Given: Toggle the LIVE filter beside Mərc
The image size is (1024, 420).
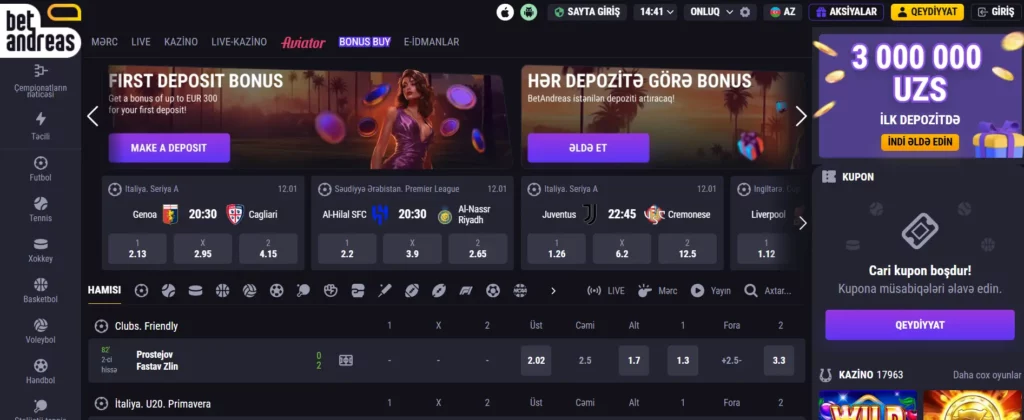Looking at the screenshot, I should [x=605, y=291].
